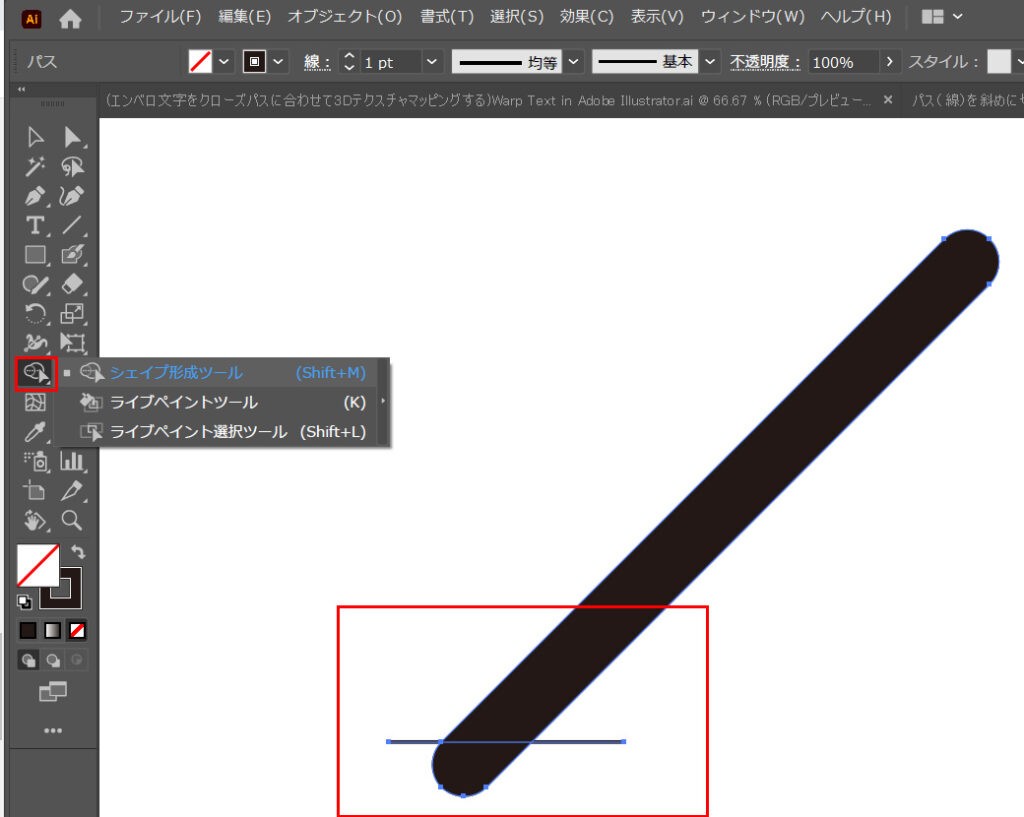Open 線 stroke panel link
This screenshot has height=817, width=1024.
[317, 62]
